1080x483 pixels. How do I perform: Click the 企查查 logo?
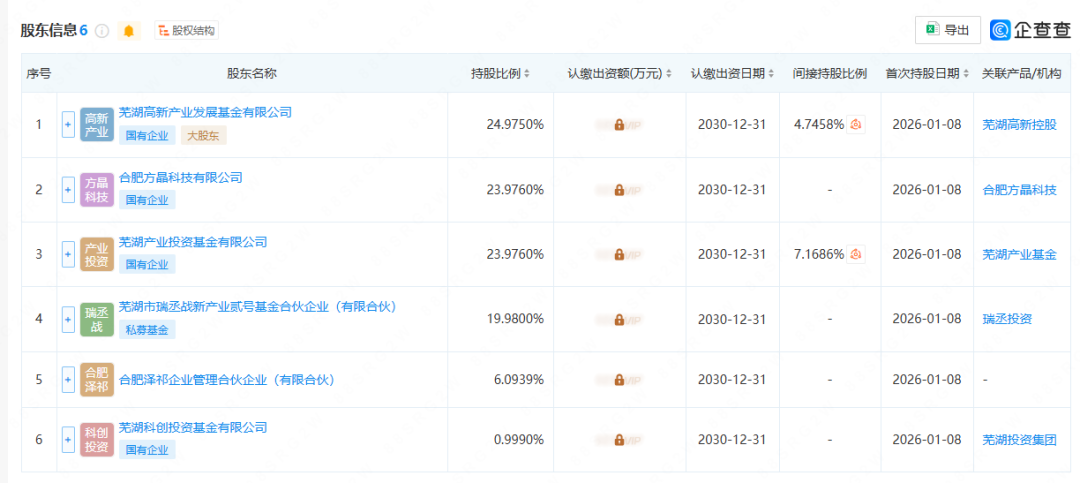point(1031,30)
